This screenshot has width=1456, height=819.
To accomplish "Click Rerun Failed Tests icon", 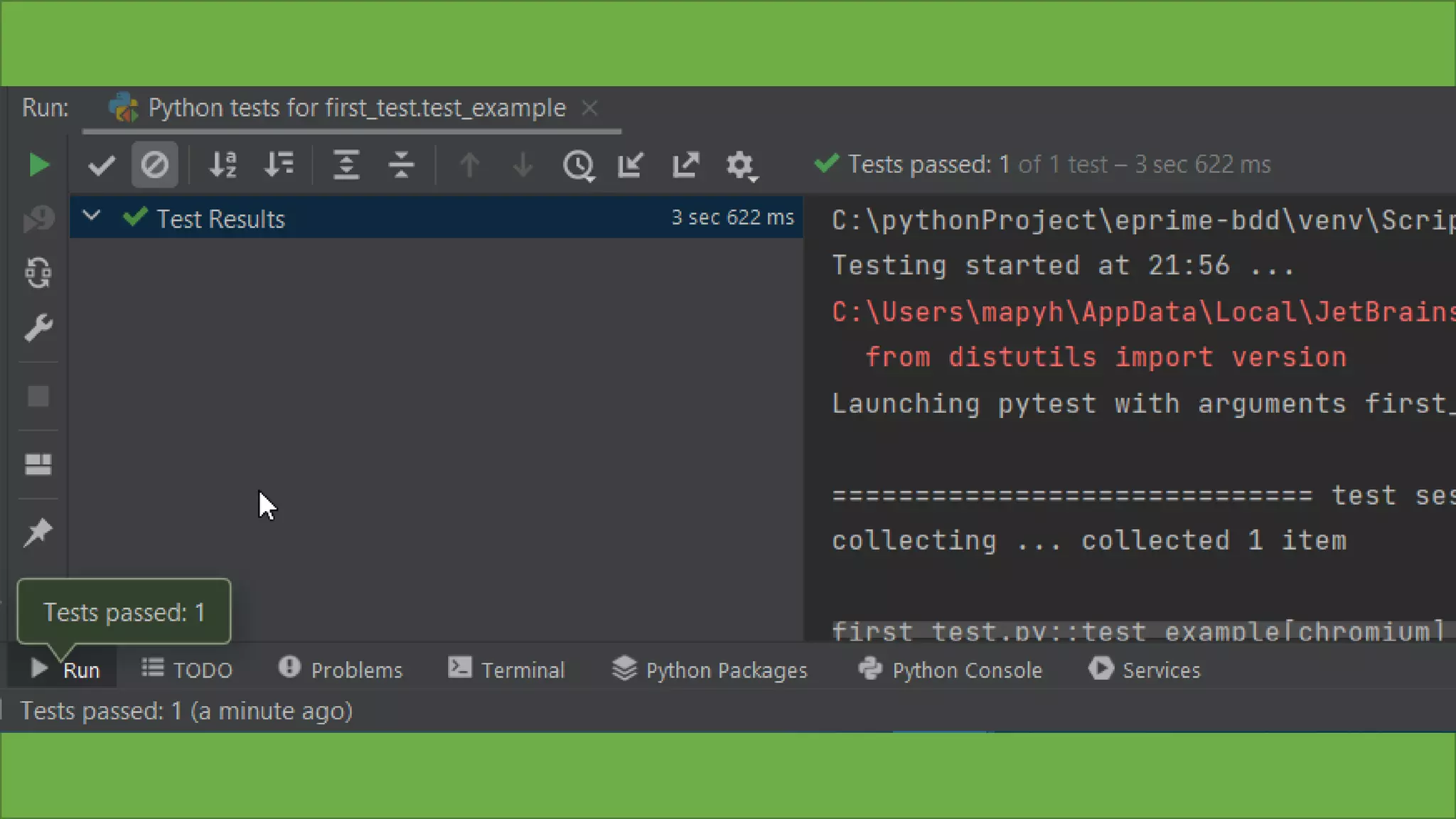I will pyautogui.click(x=38, y=219).
